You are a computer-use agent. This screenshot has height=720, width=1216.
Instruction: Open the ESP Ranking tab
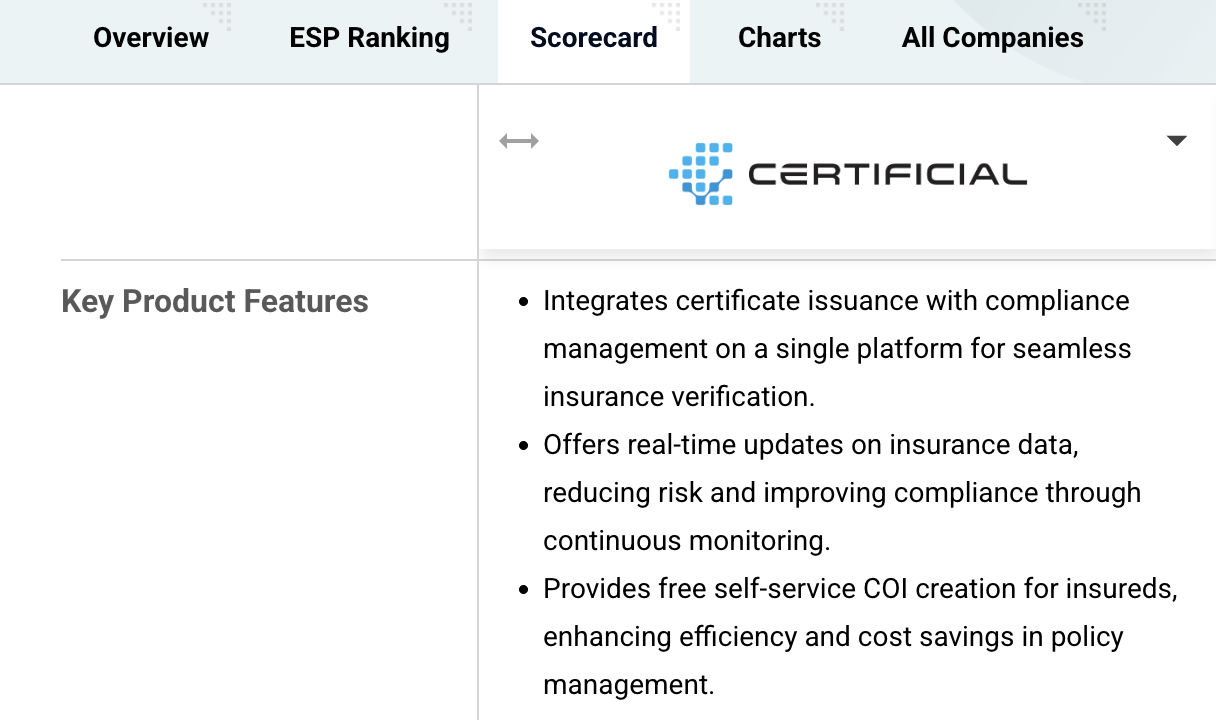pos(369,38)
